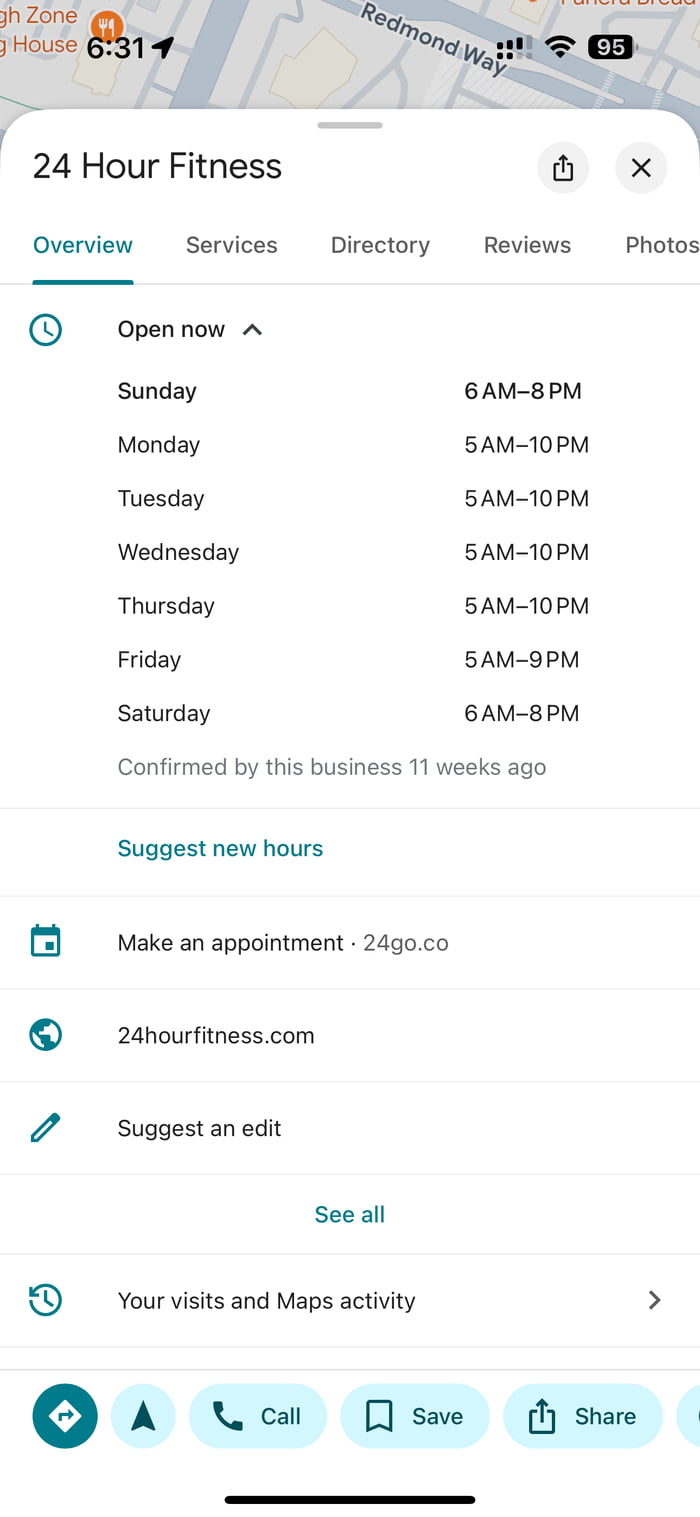Select the clock icon next to Open now
This screenshot has width=700, height=1517.
pyautogui.click(x=45, y=329)
